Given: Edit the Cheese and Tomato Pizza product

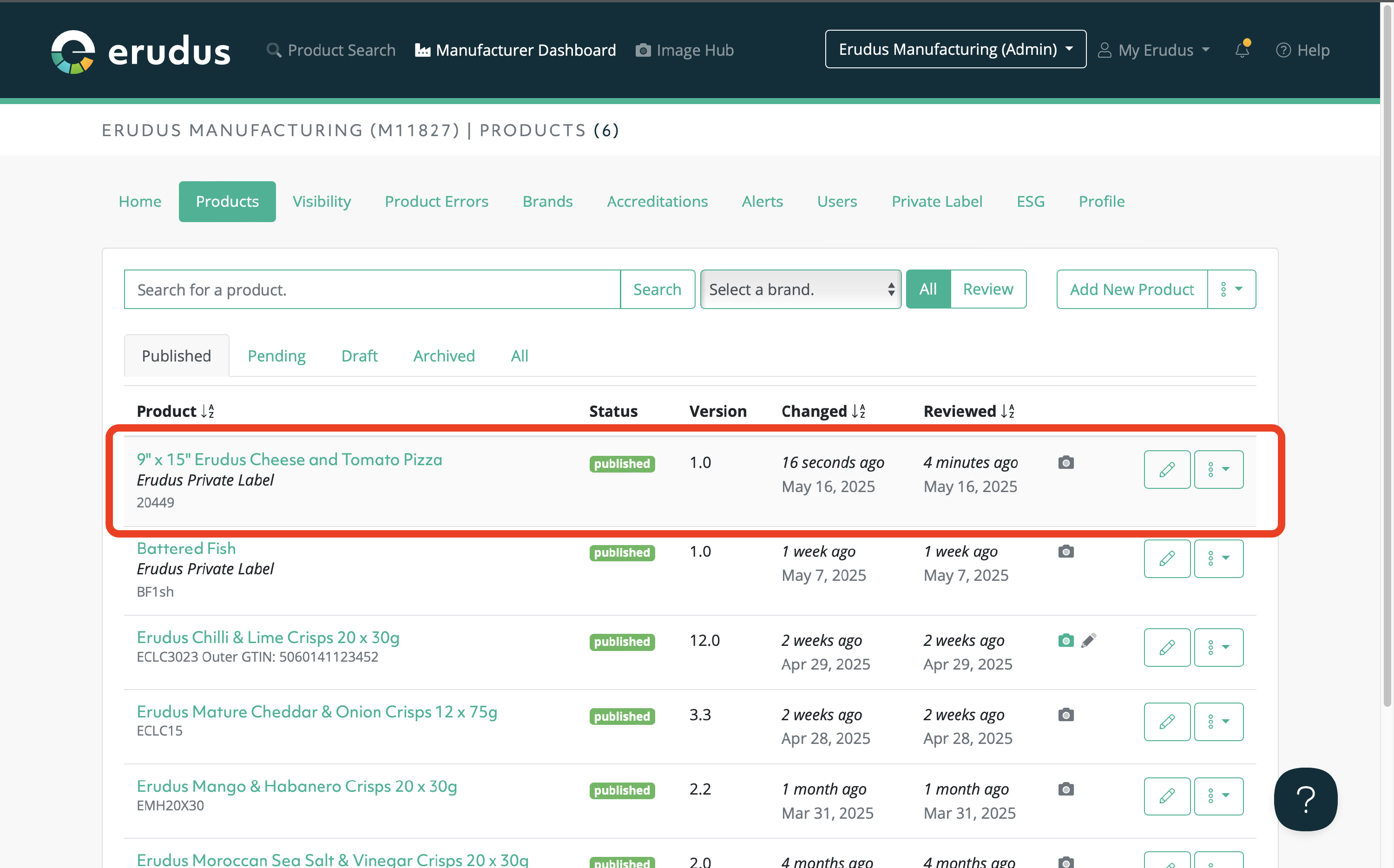Looking at the screenshot, I should (1167, 470).
